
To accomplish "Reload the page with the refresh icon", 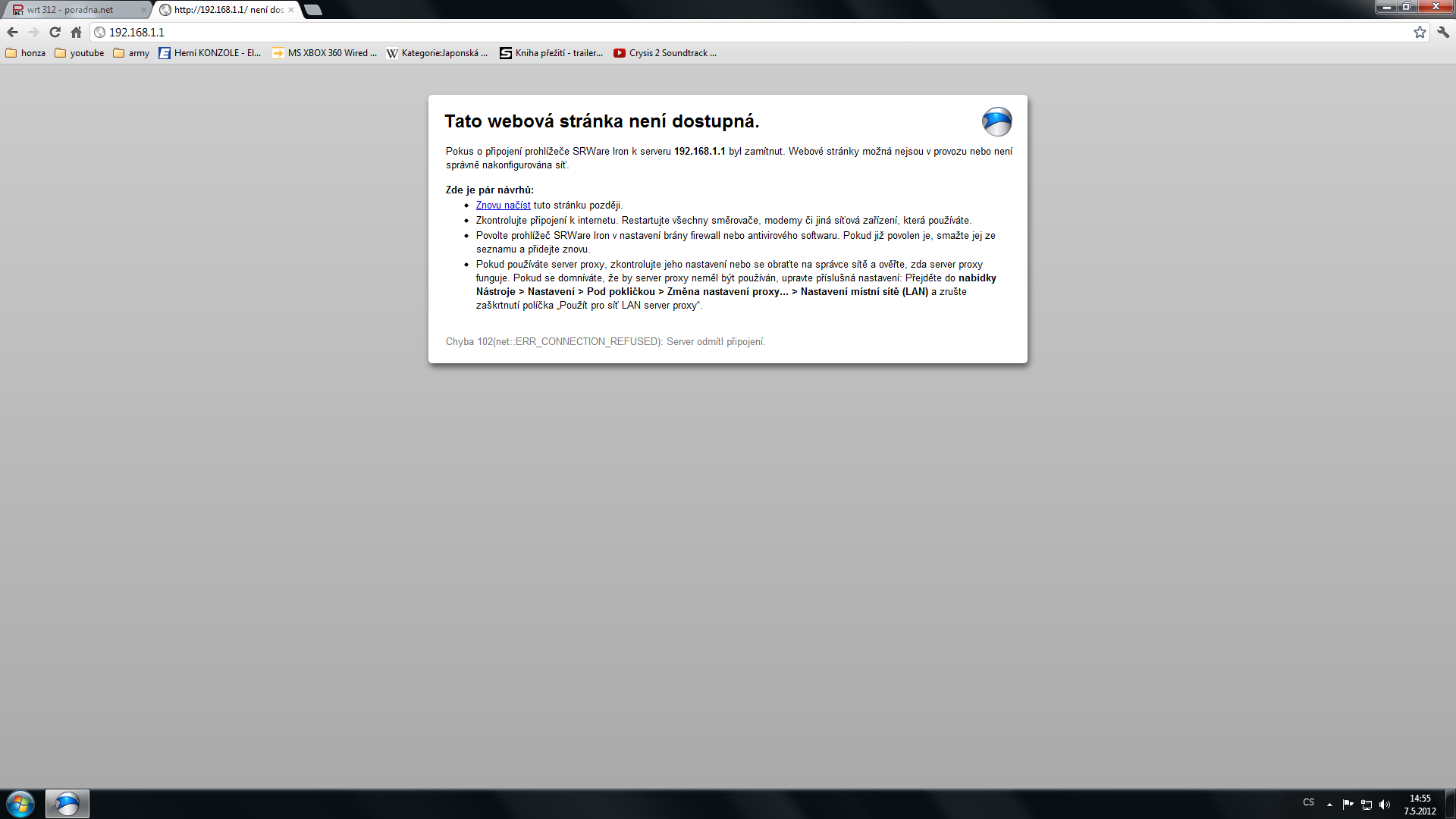I will [55, 32].
